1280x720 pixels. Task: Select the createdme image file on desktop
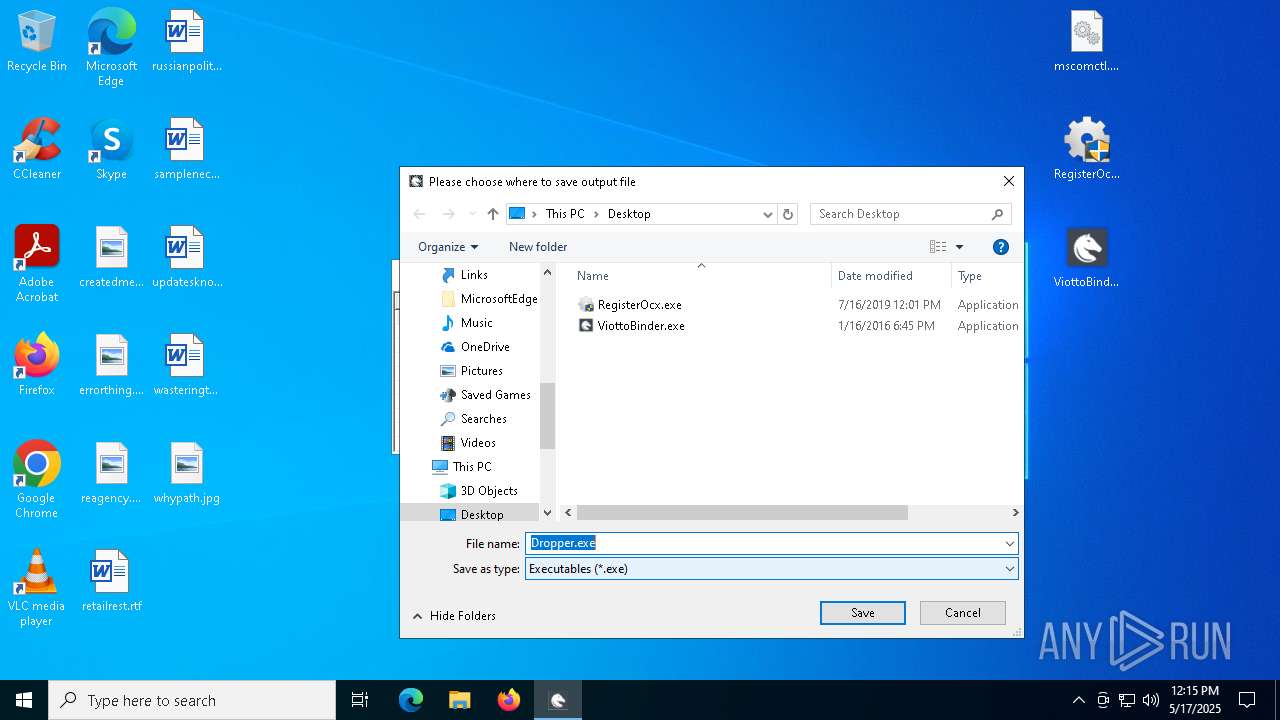pyautogui.click(x=111, y=258)
